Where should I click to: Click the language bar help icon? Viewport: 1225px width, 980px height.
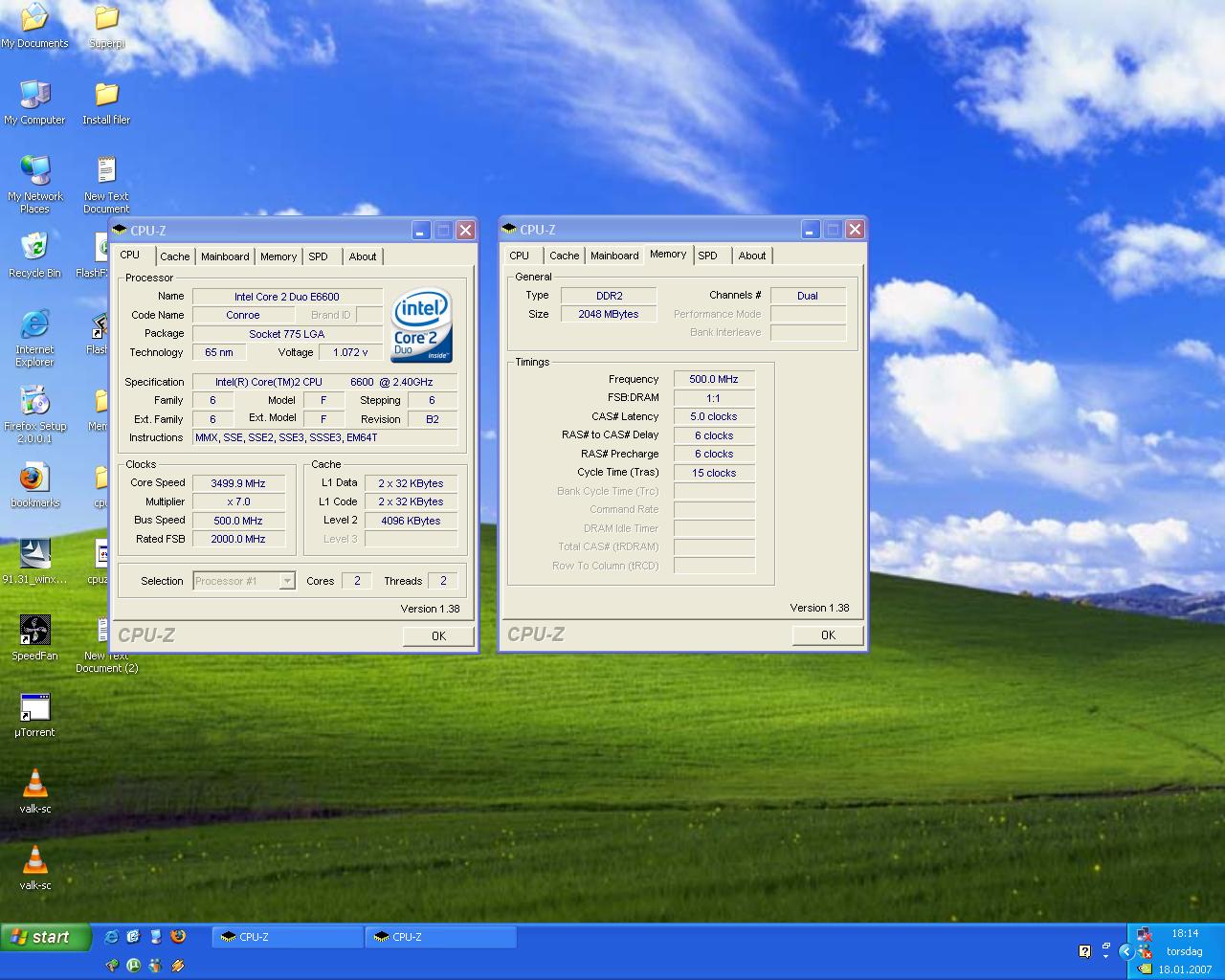1084,951
